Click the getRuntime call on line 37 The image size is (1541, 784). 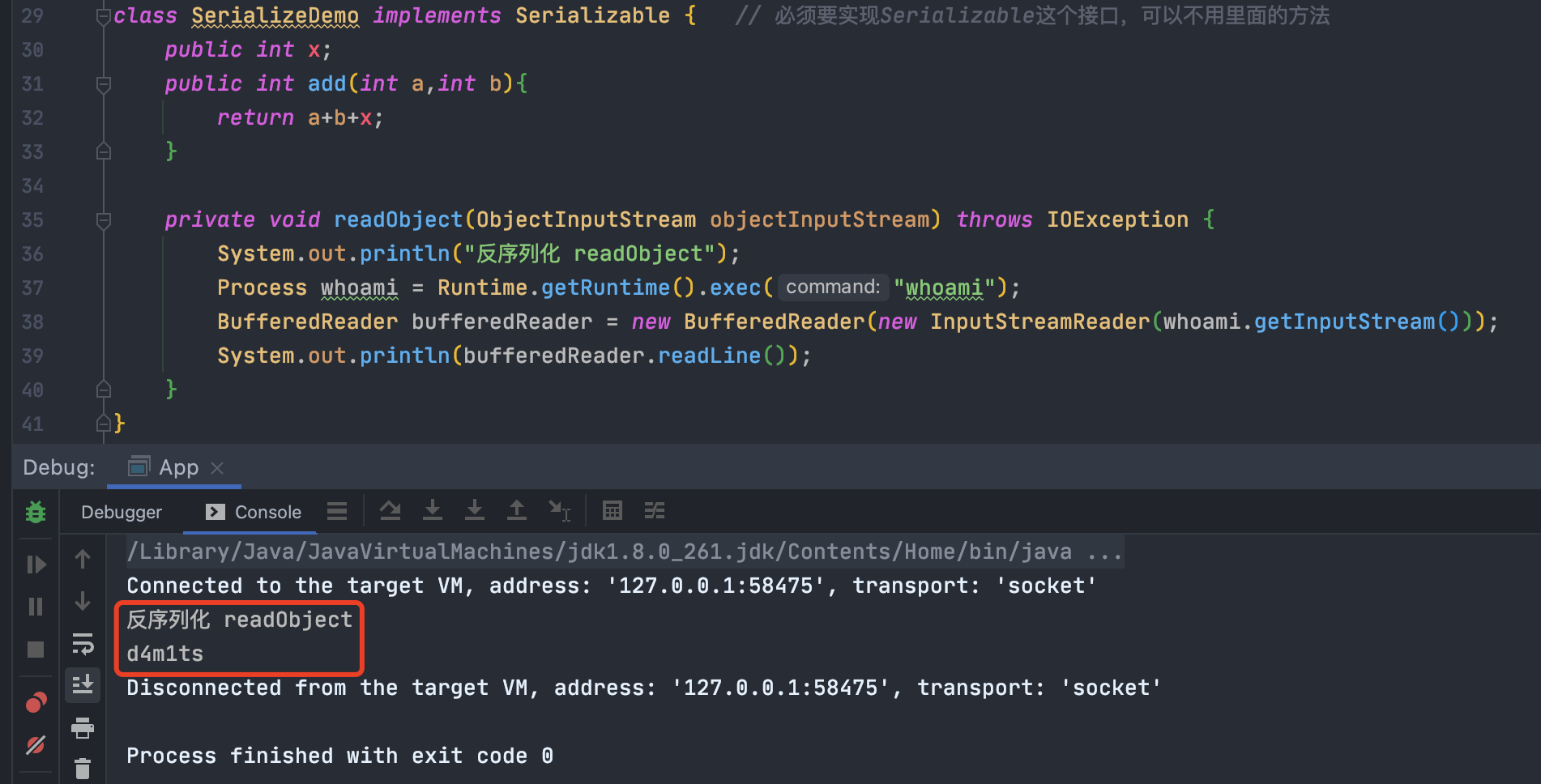click(x=605, y=288)
